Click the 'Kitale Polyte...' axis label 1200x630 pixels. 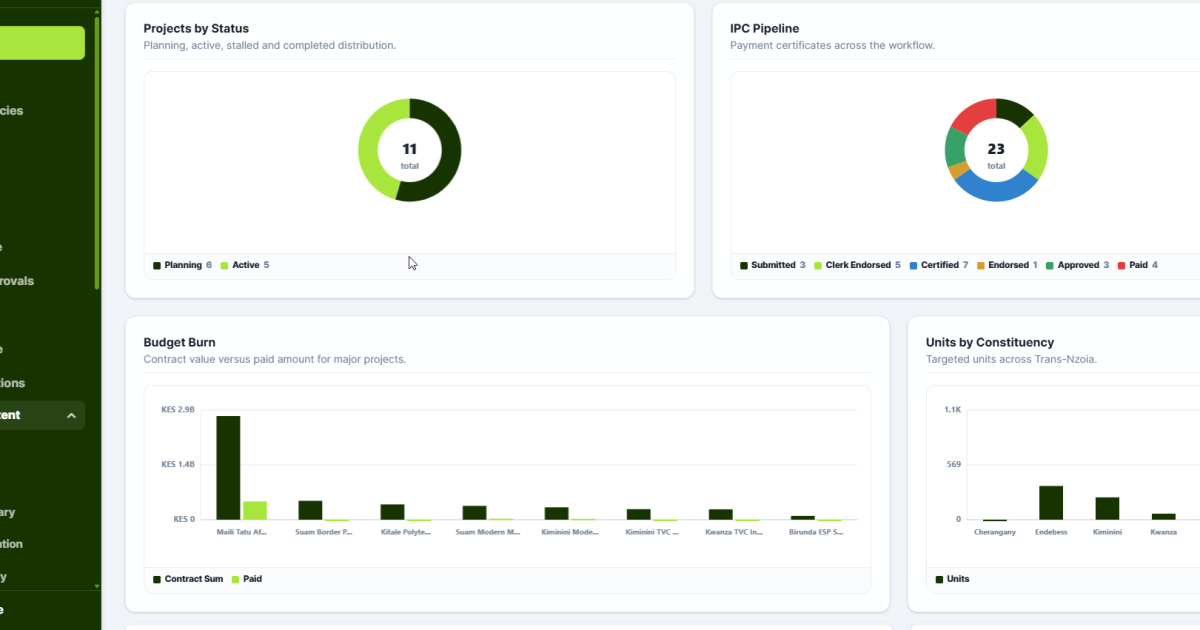(x=406, y=532)
